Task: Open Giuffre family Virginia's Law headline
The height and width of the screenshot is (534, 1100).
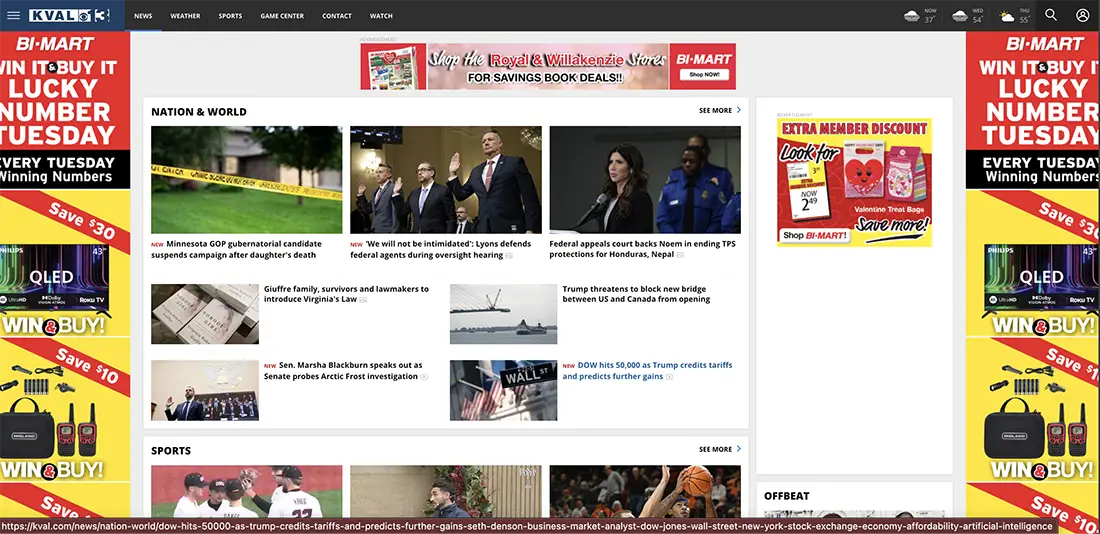Action: pos(347,294)
